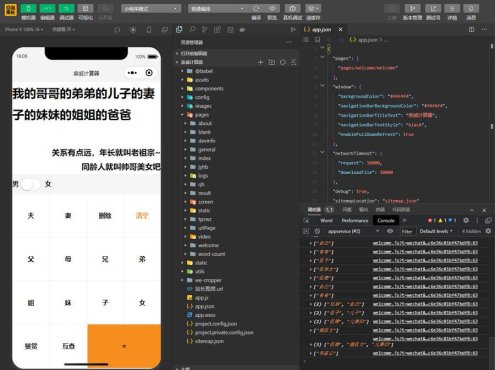Toggle the 可视化 visual panel button
The width and height of the screenshot is (495, 370).
coord(86,8)
